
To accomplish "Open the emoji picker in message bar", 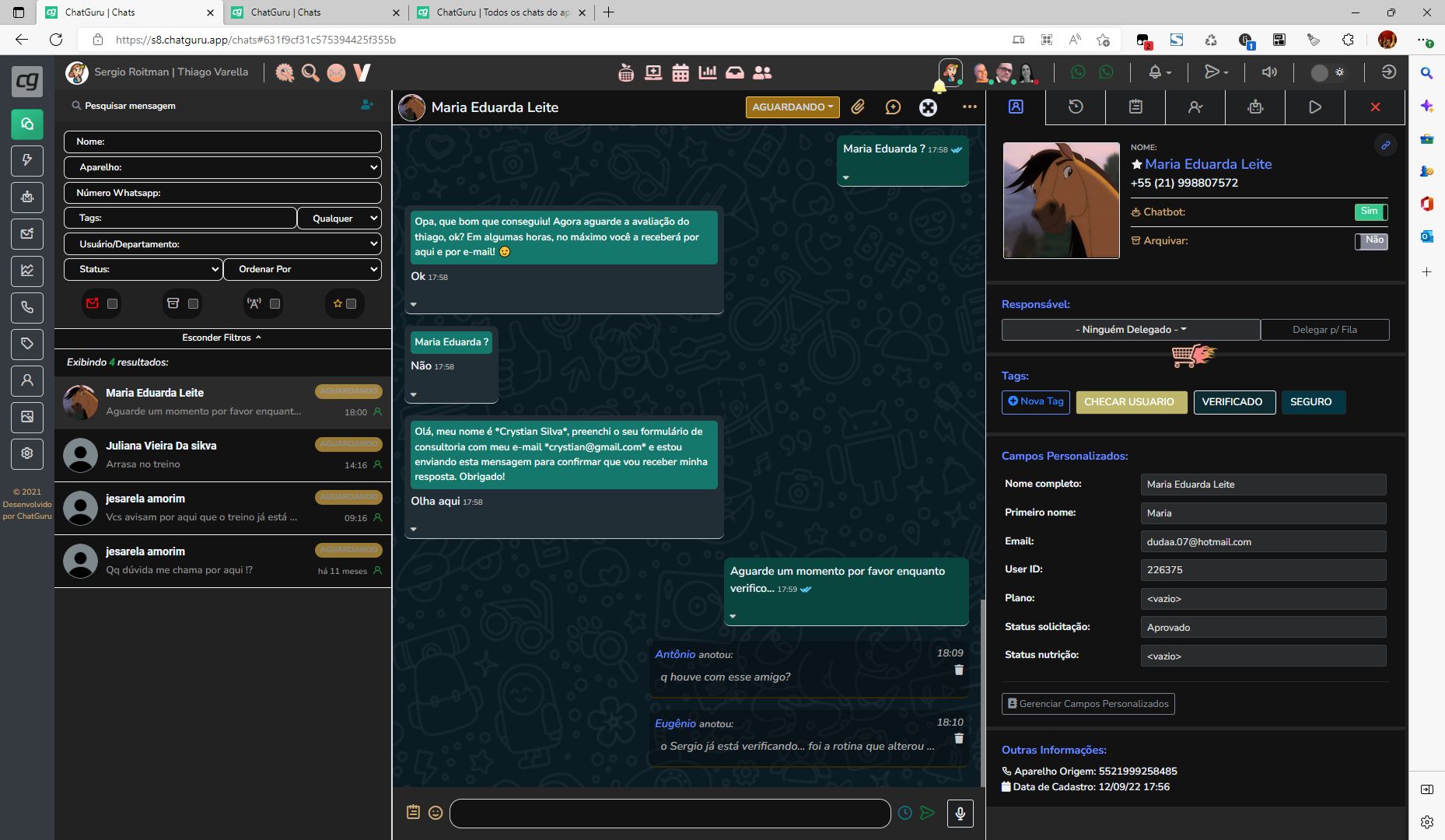I will click(x=436, y=813).
